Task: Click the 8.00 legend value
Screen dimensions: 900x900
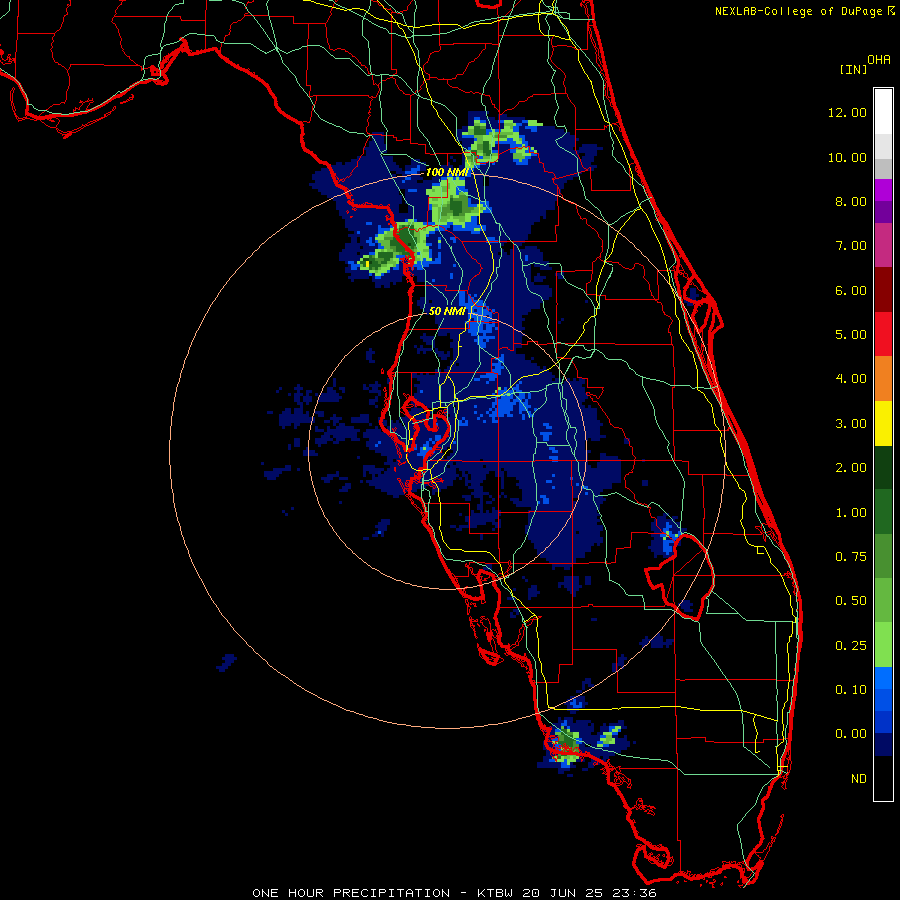Action: point(851,201)
